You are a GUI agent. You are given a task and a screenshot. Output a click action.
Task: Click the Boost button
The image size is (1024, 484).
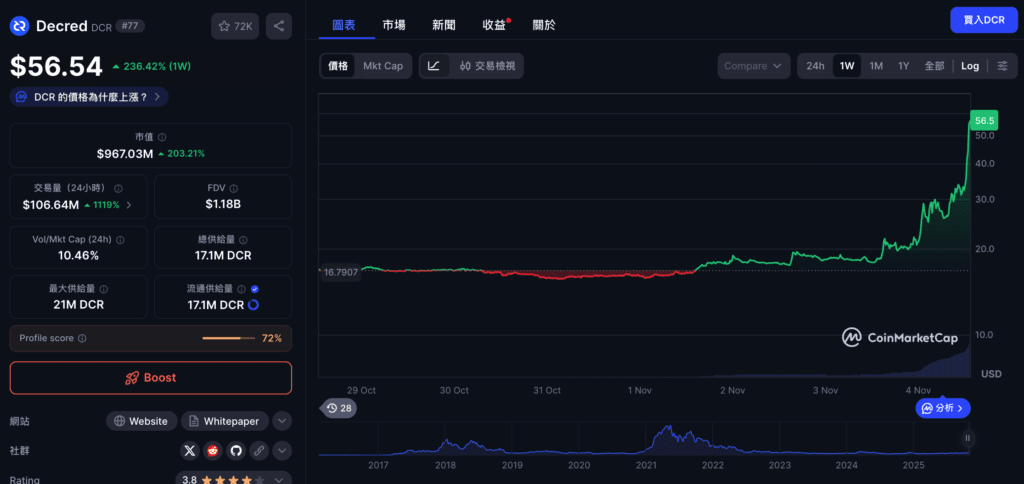click(x=151, y=378)
